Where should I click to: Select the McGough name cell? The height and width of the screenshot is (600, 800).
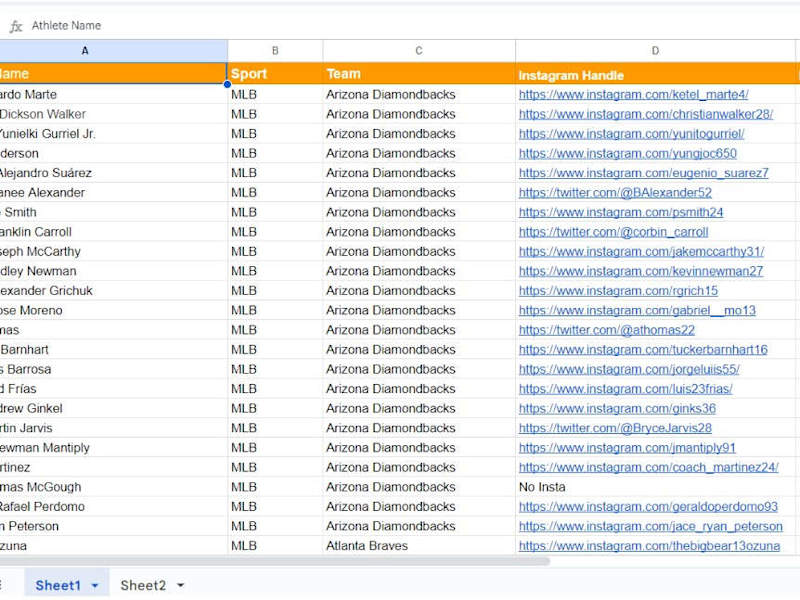113,487
